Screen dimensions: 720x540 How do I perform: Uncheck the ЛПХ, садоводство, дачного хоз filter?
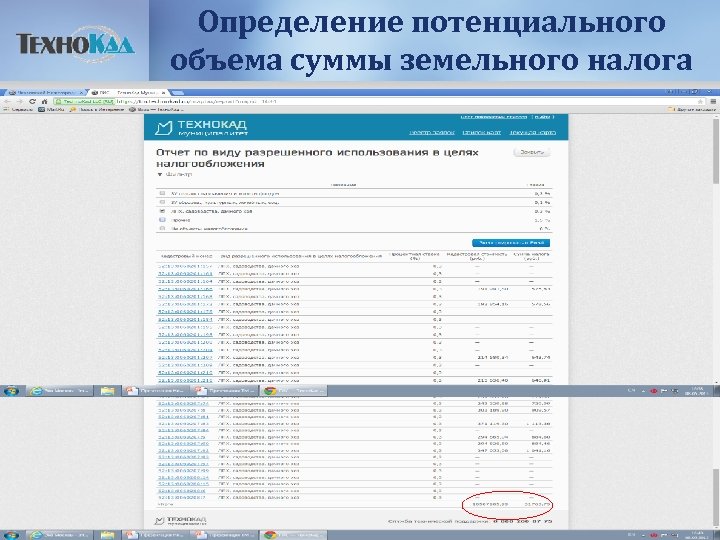[x=162, y=211]
